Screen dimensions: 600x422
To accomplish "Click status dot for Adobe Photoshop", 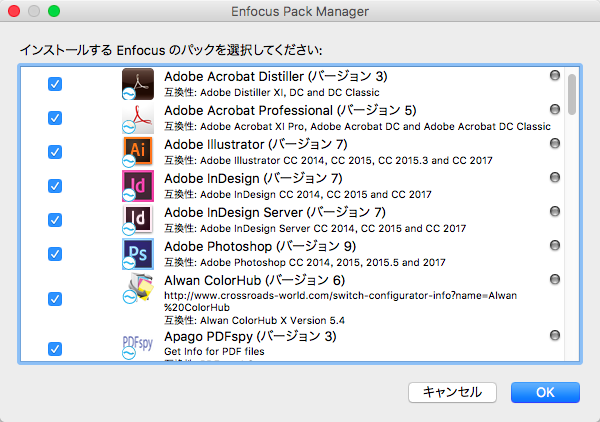I will pyautogui.click(x=555, y=245).
